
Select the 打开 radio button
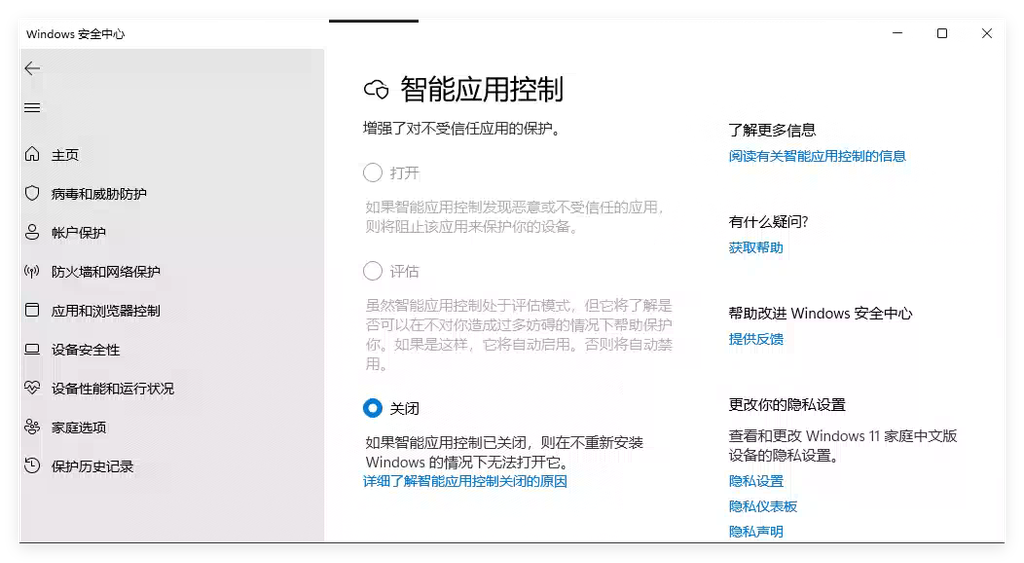[372, 172]
